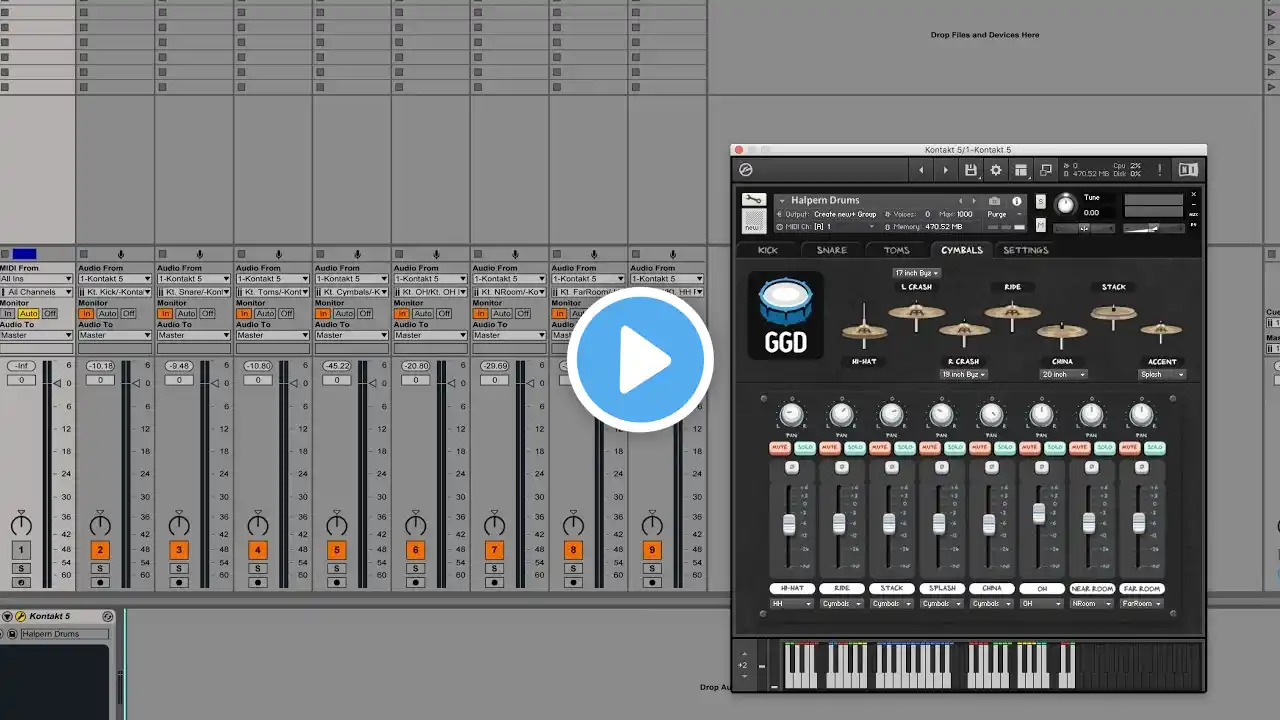
Task: Click the Stack cymbal image
Action: (1113, 315)
